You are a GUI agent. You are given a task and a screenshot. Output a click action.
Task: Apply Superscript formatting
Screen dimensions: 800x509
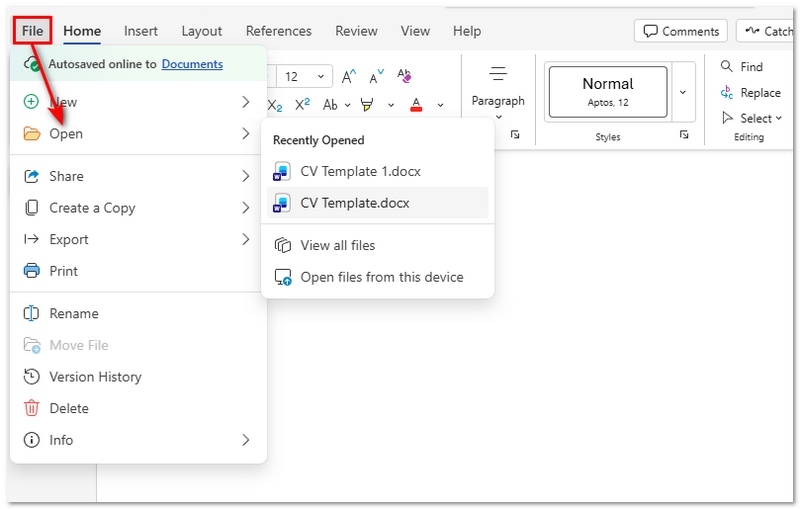coord(302,104)
